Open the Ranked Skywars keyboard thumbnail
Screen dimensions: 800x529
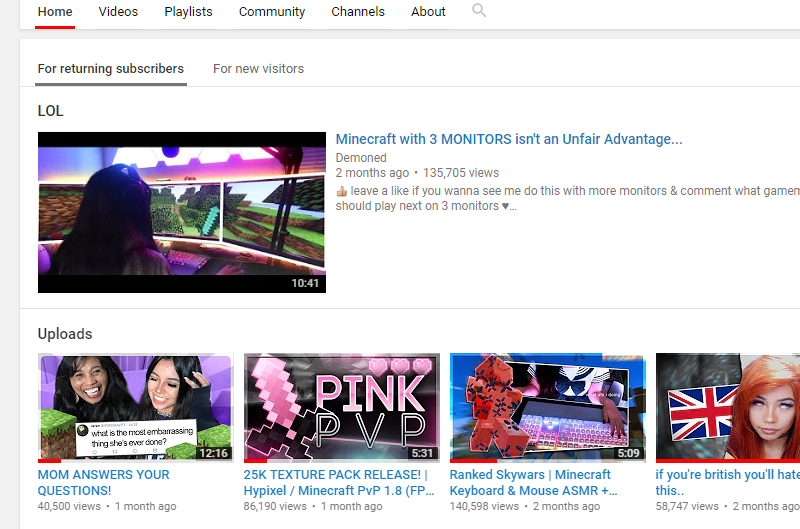point(548,408)
